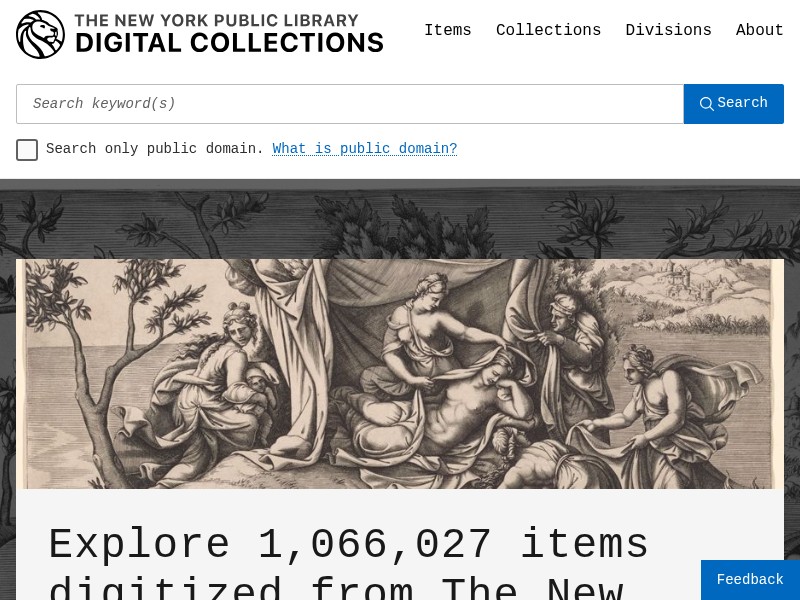Screen dimensions: 800x600
Task: Click the dark background banner above the engraving
Action: point(400,219)
